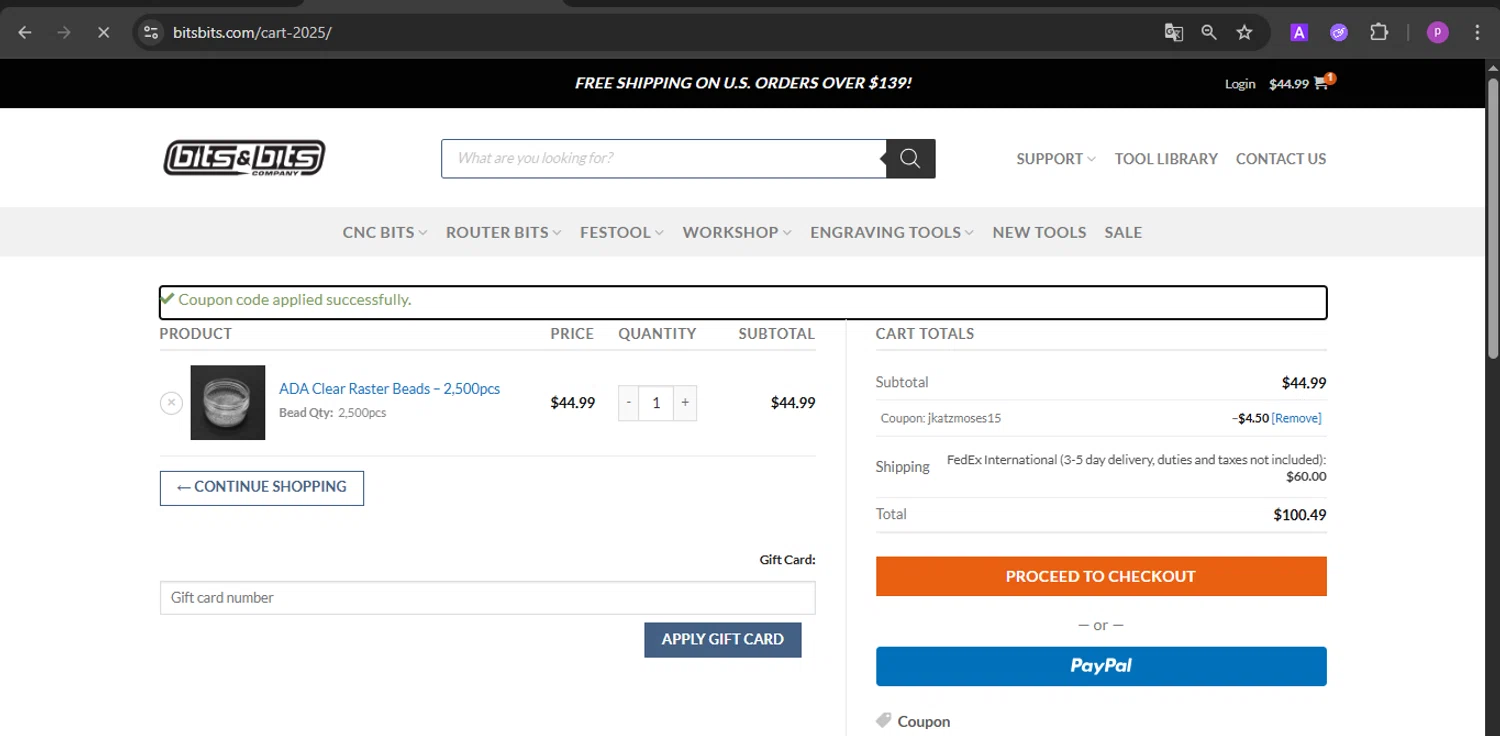Select 'Bead Qty: 2,500pcs' text
This screenshot has height=736, width=1500.
pos(332,412)
